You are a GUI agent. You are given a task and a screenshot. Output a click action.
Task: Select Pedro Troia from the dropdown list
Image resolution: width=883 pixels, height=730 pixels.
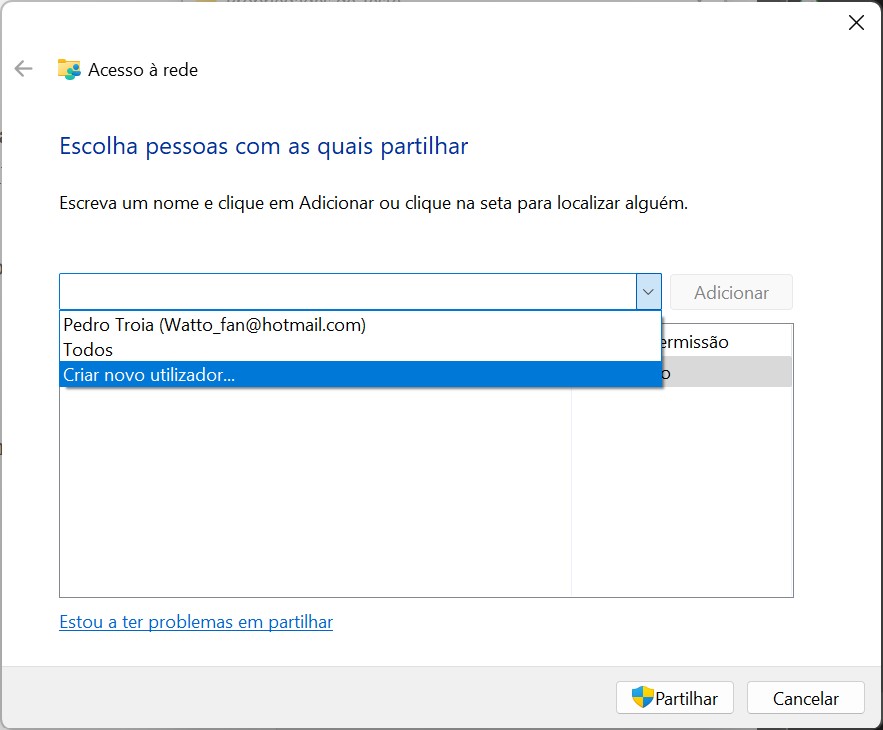coord(214,325)
